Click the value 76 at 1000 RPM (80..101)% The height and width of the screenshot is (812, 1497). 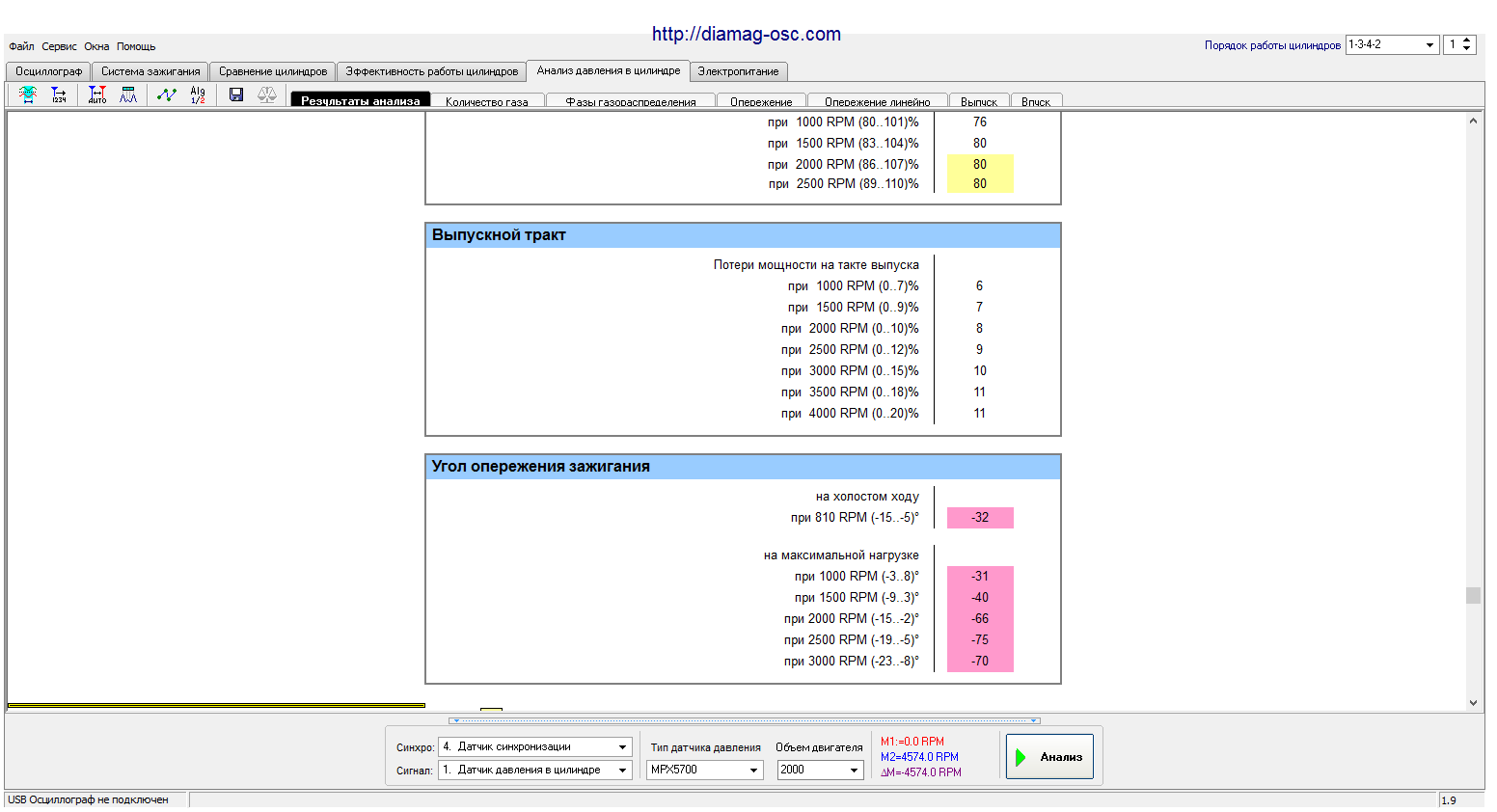coord(980,122)
